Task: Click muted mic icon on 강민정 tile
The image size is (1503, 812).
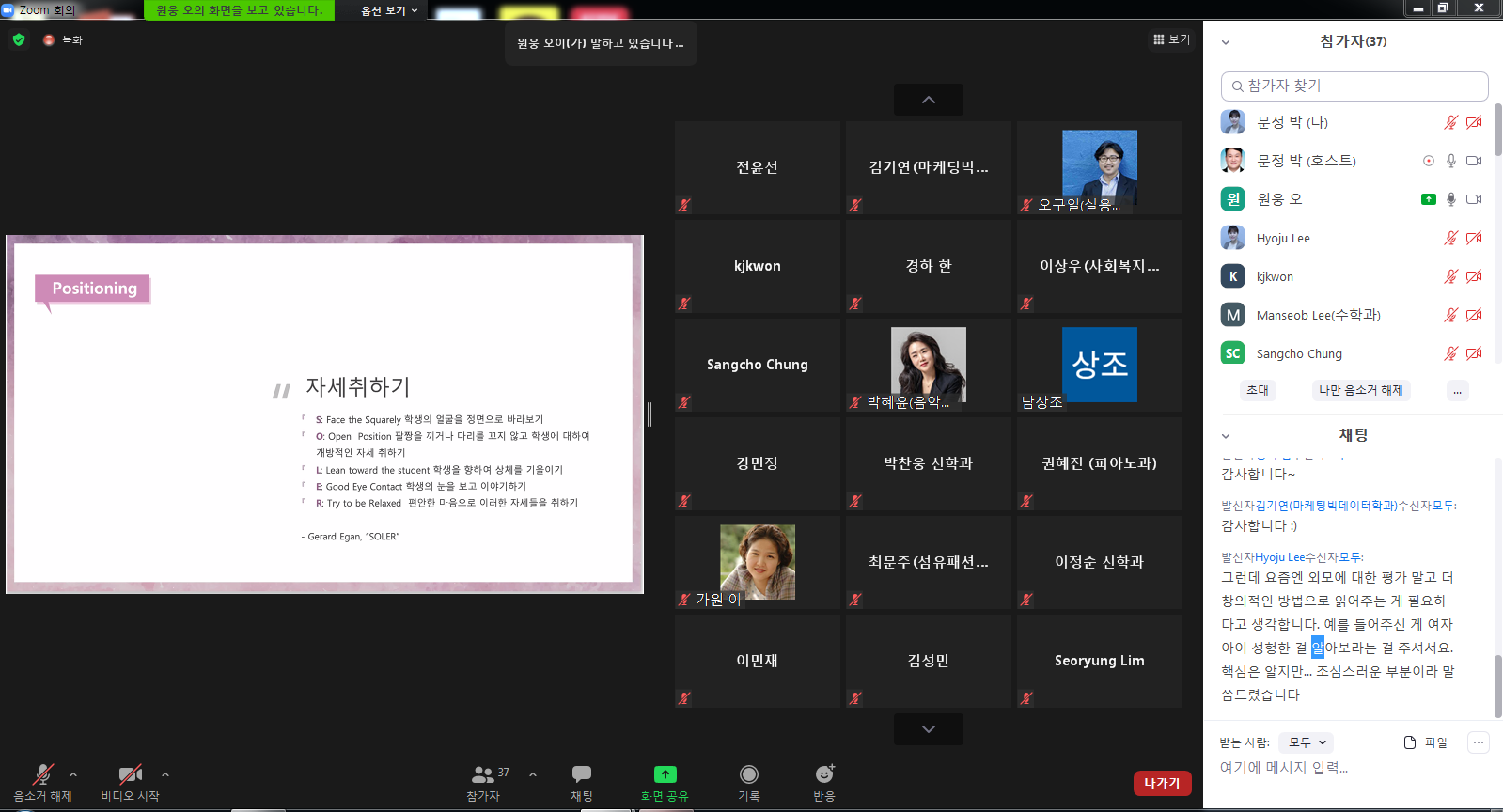Action: click(x=684, y=501)
